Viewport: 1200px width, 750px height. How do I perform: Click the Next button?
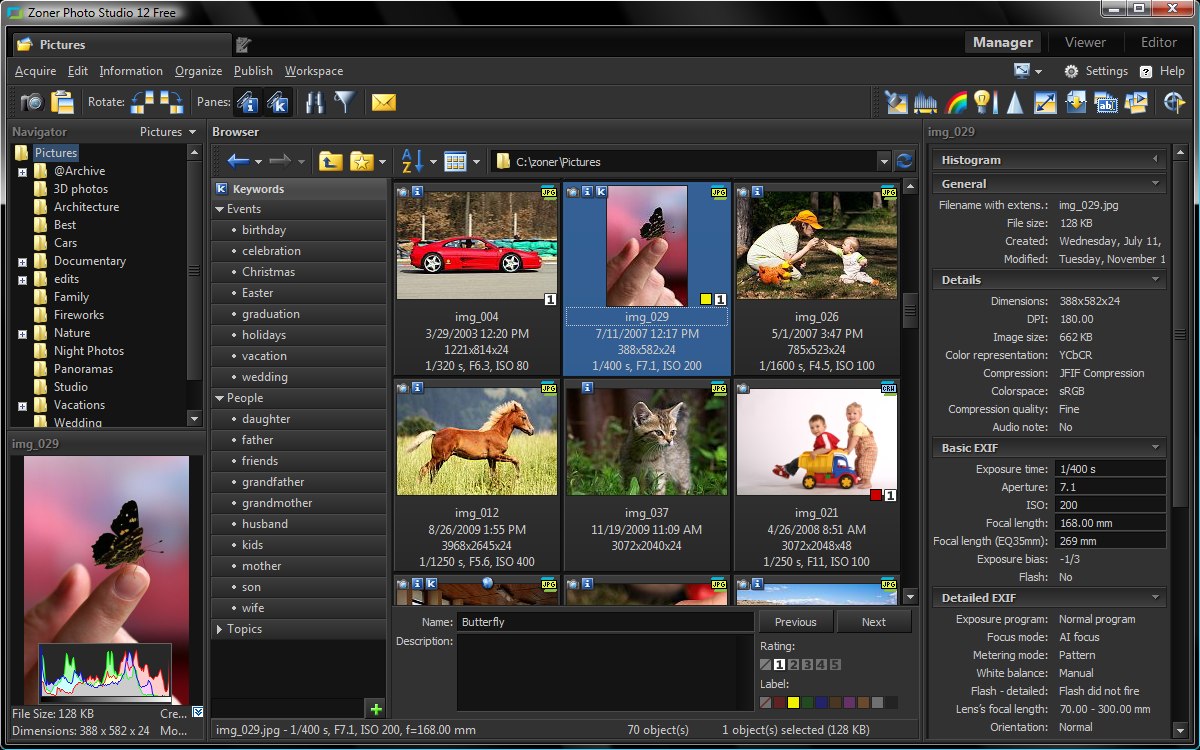(x=873, y=622)
